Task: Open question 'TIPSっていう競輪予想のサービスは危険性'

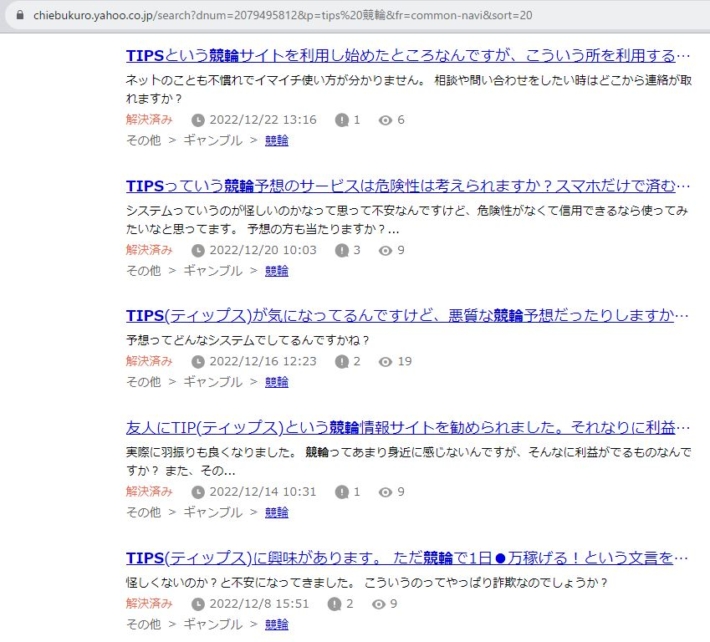Action: [x=408, y=186]
